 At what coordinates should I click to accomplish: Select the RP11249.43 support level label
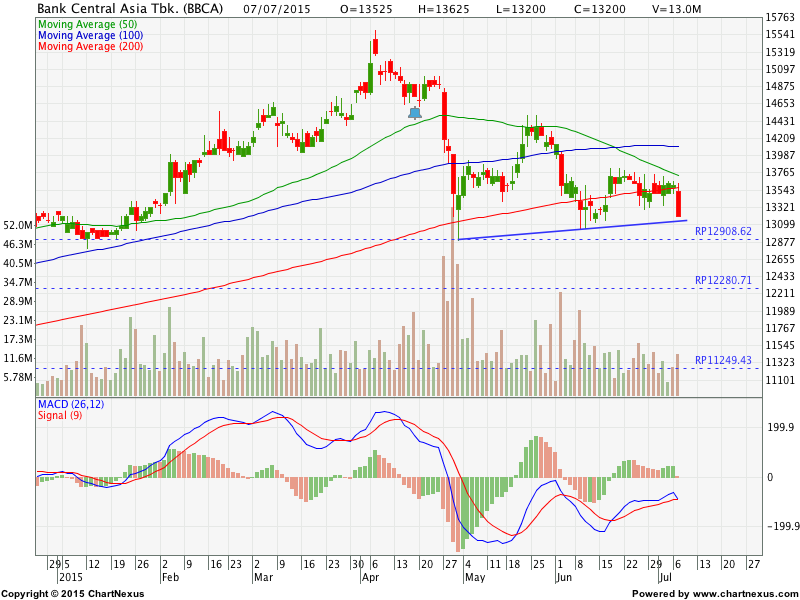click(x=722, y=360)
